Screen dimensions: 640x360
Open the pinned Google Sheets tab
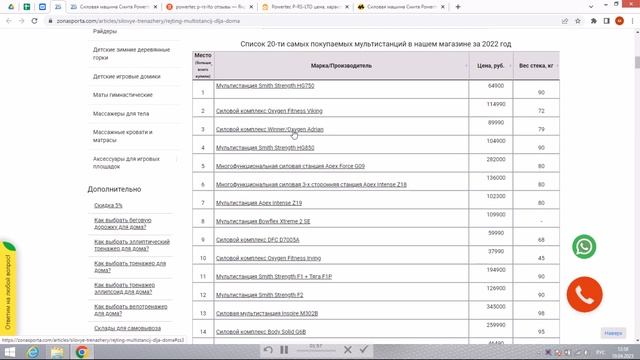click(27, 7)
